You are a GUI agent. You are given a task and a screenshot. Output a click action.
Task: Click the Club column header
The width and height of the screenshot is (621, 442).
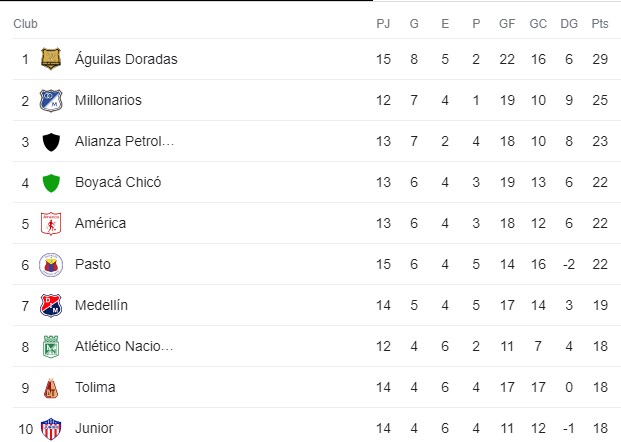pos(25,24)
